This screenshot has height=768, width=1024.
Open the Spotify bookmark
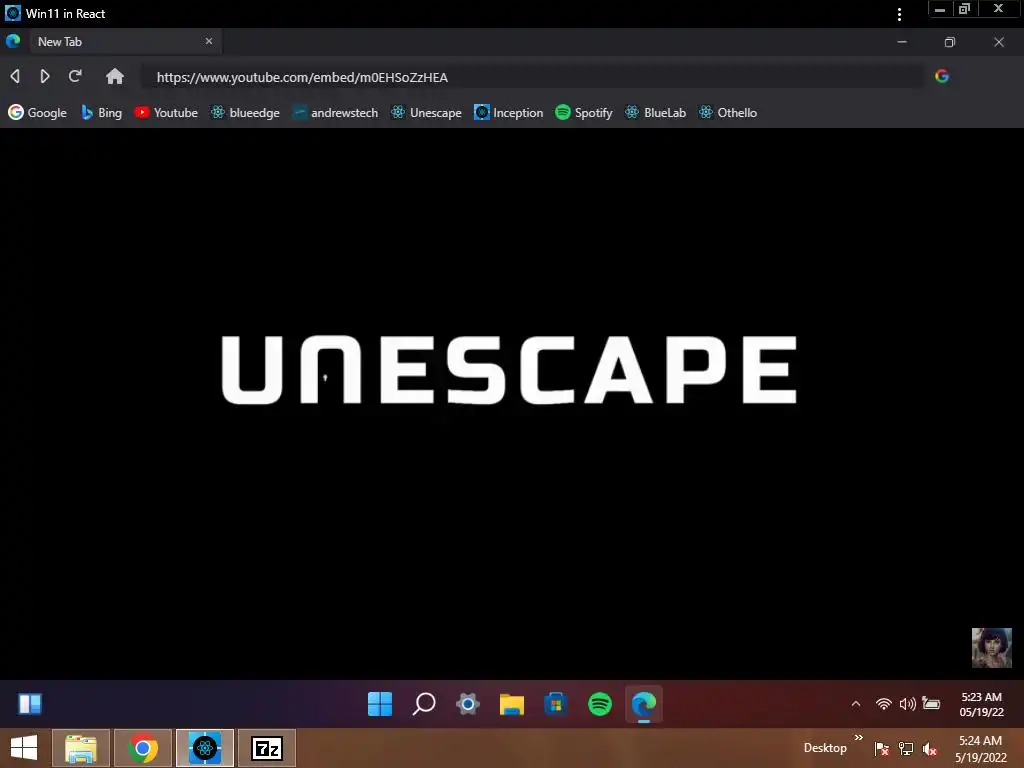coord(584,112)
